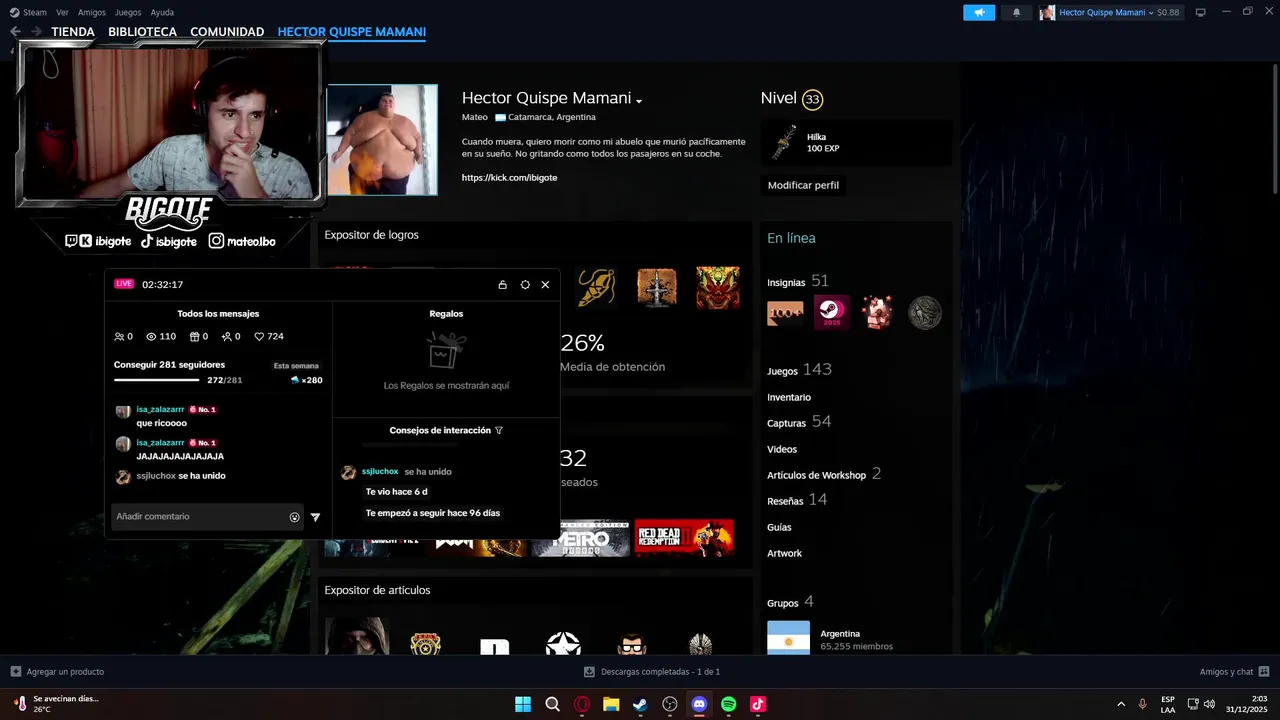Open the Juegos 143 link

coord(799,370)
